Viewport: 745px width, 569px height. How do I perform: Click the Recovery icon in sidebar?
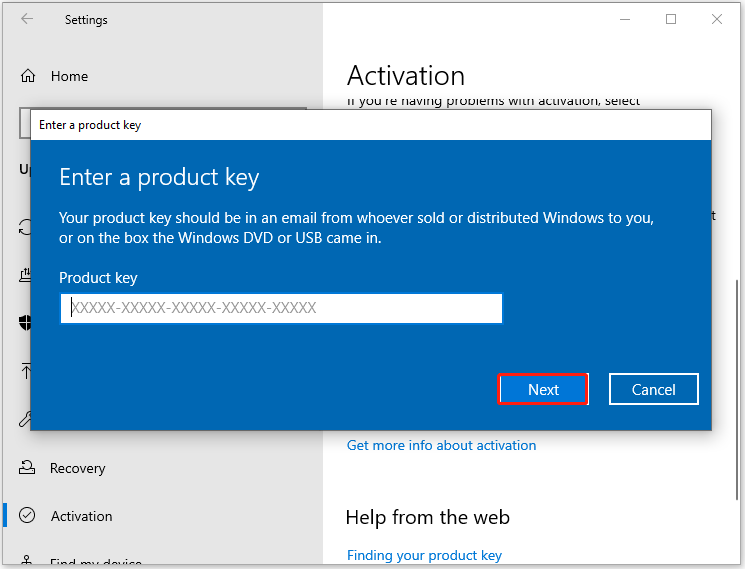point(27,468)
